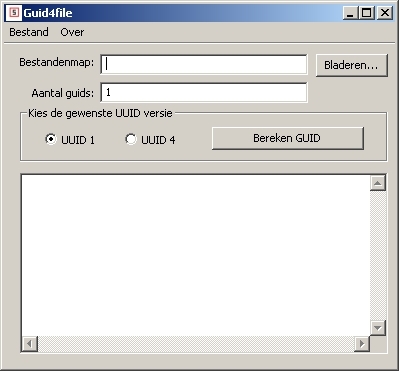Click the Bereken GUID button
The image size is (399, 371).
(288, 138)
